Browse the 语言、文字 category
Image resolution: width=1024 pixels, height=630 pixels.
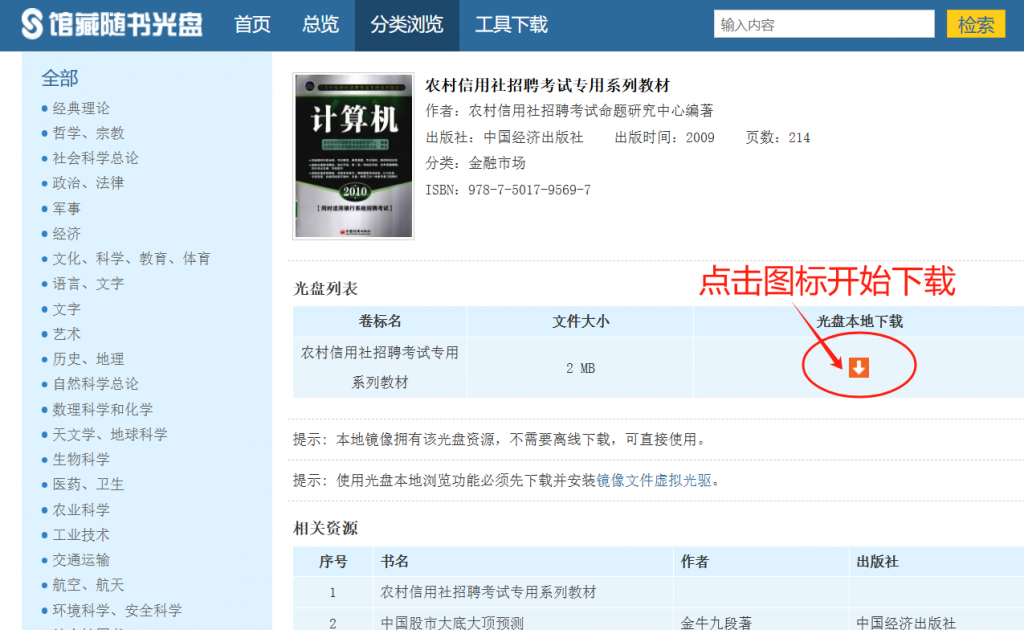click(88, 283)
